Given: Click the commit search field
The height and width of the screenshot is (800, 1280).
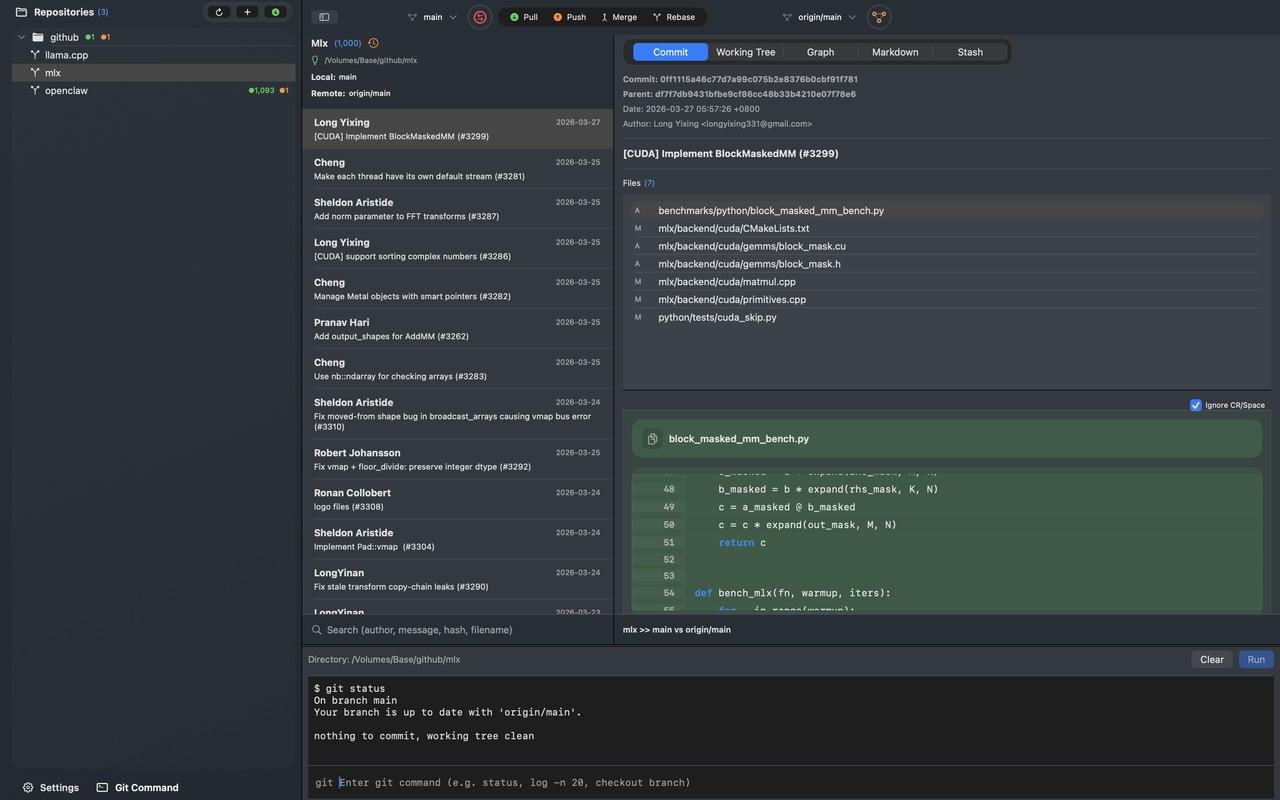Looking at the screenshot, I should 460,630.
